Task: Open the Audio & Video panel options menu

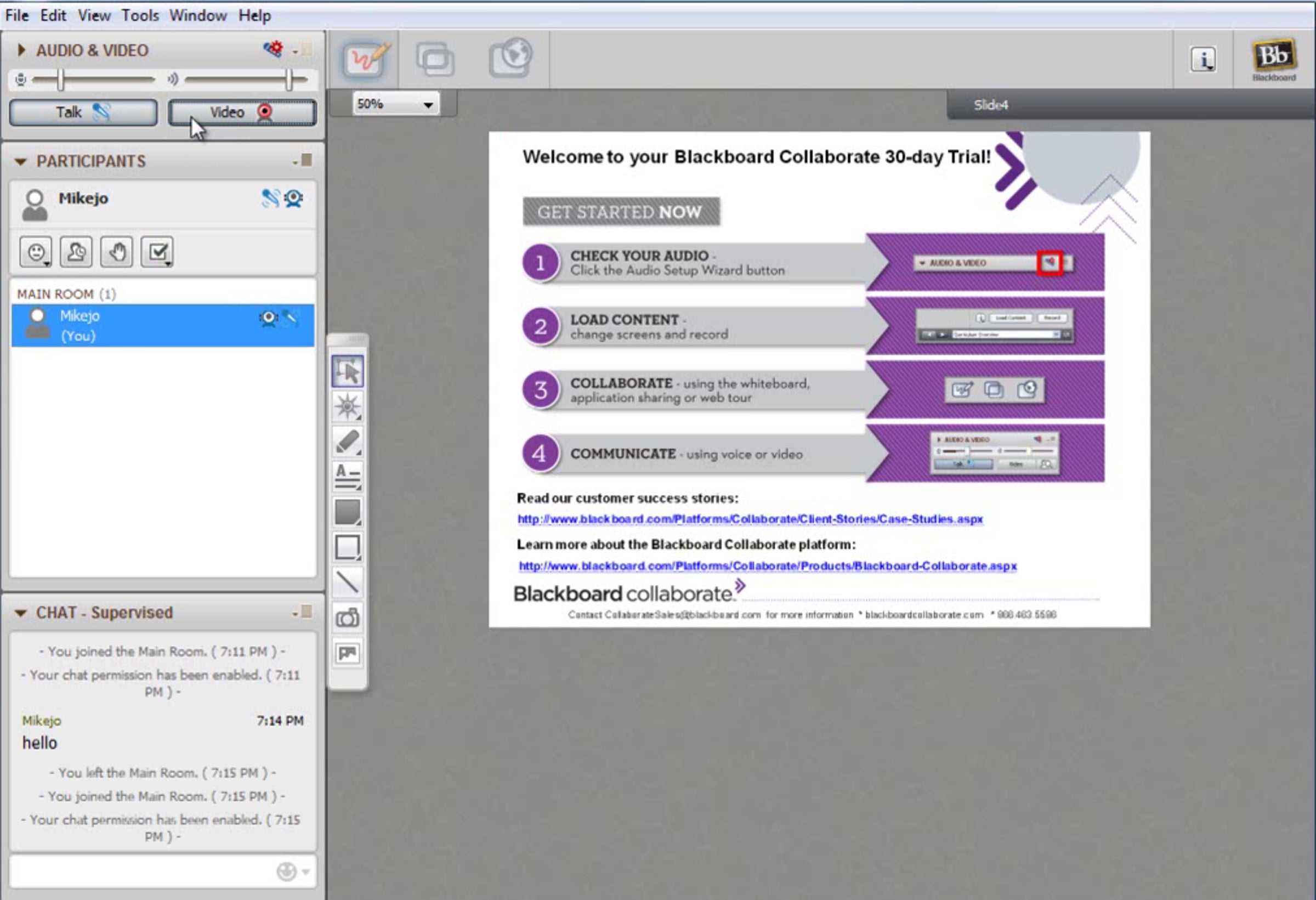Action: click(x=303, y=50)
